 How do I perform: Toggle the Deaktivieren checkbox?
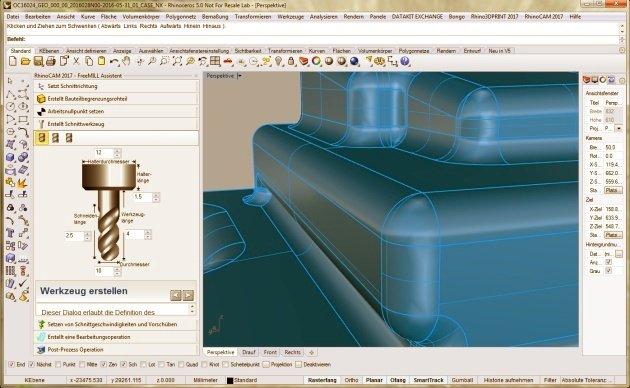[x=298, y=364]
